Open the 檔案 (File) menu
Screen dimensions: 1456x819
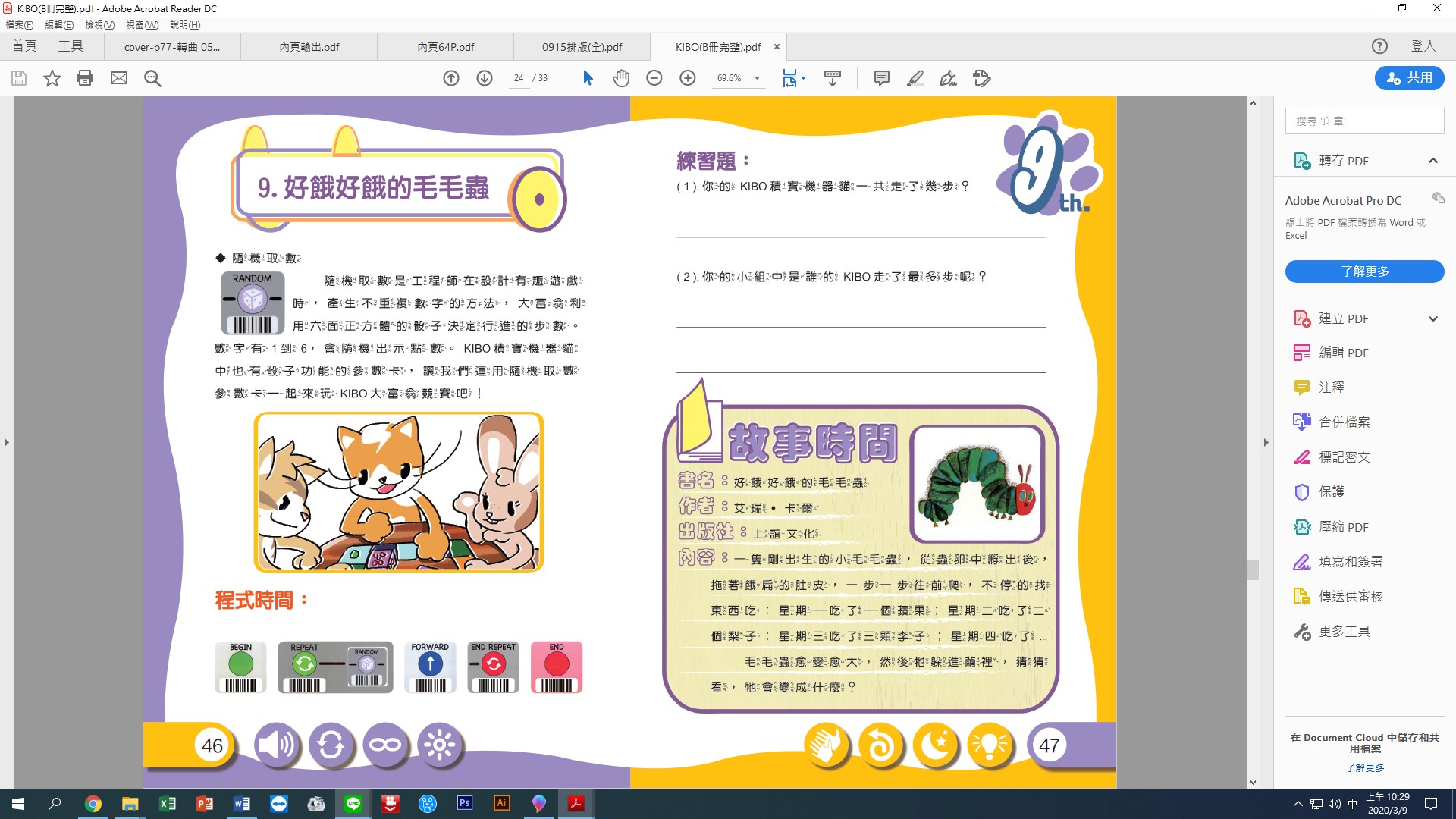tap(19, 25)
